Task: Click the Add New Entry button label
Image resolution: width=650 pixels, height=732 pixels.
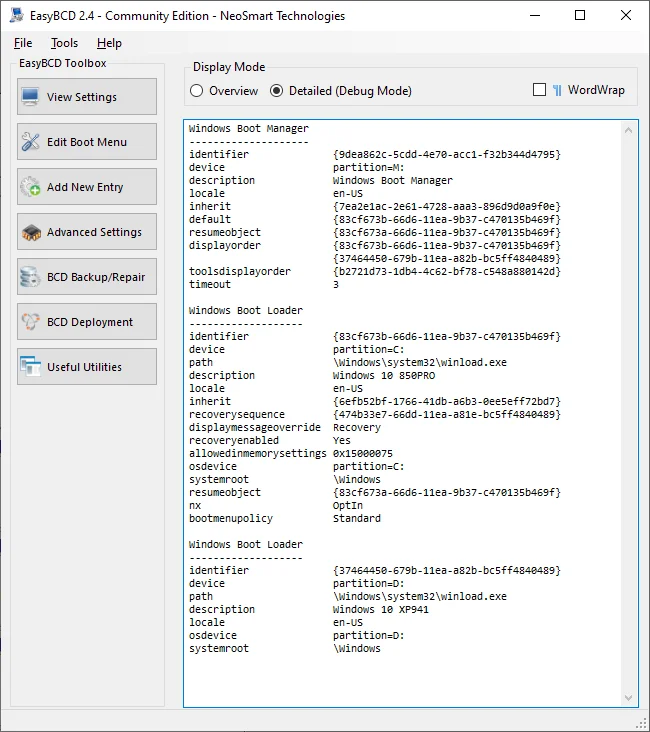Action: [x=85, y=187]
